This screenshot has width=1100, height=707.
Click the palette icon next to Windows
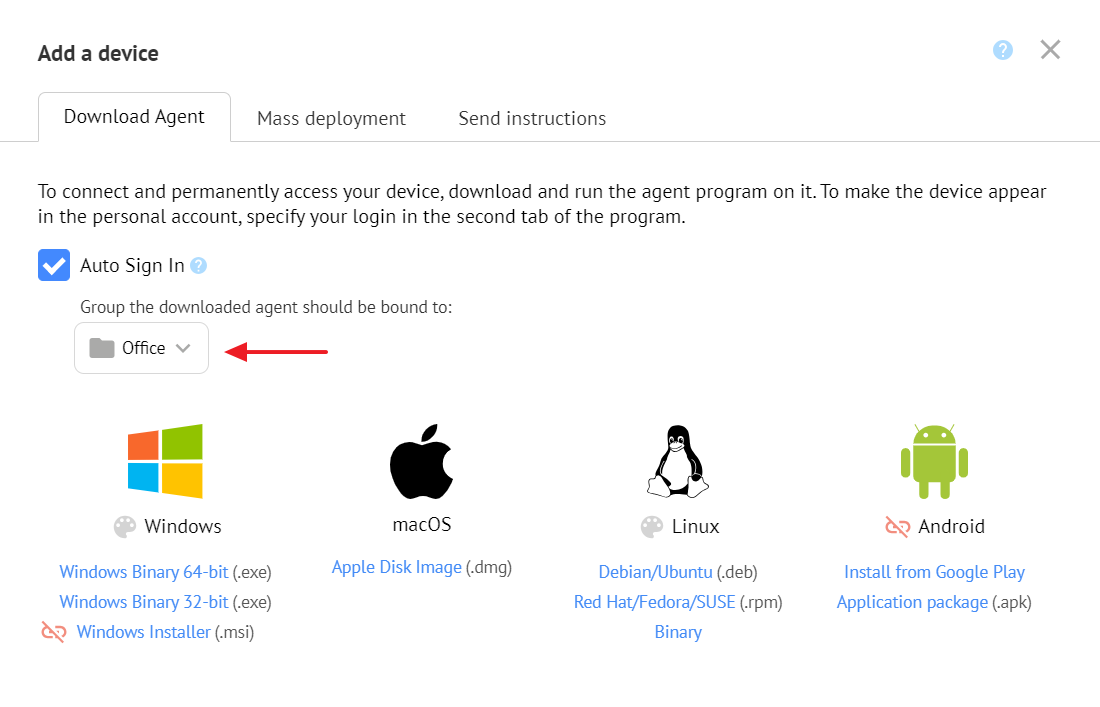pyautogui.click(x=125, y=527)
